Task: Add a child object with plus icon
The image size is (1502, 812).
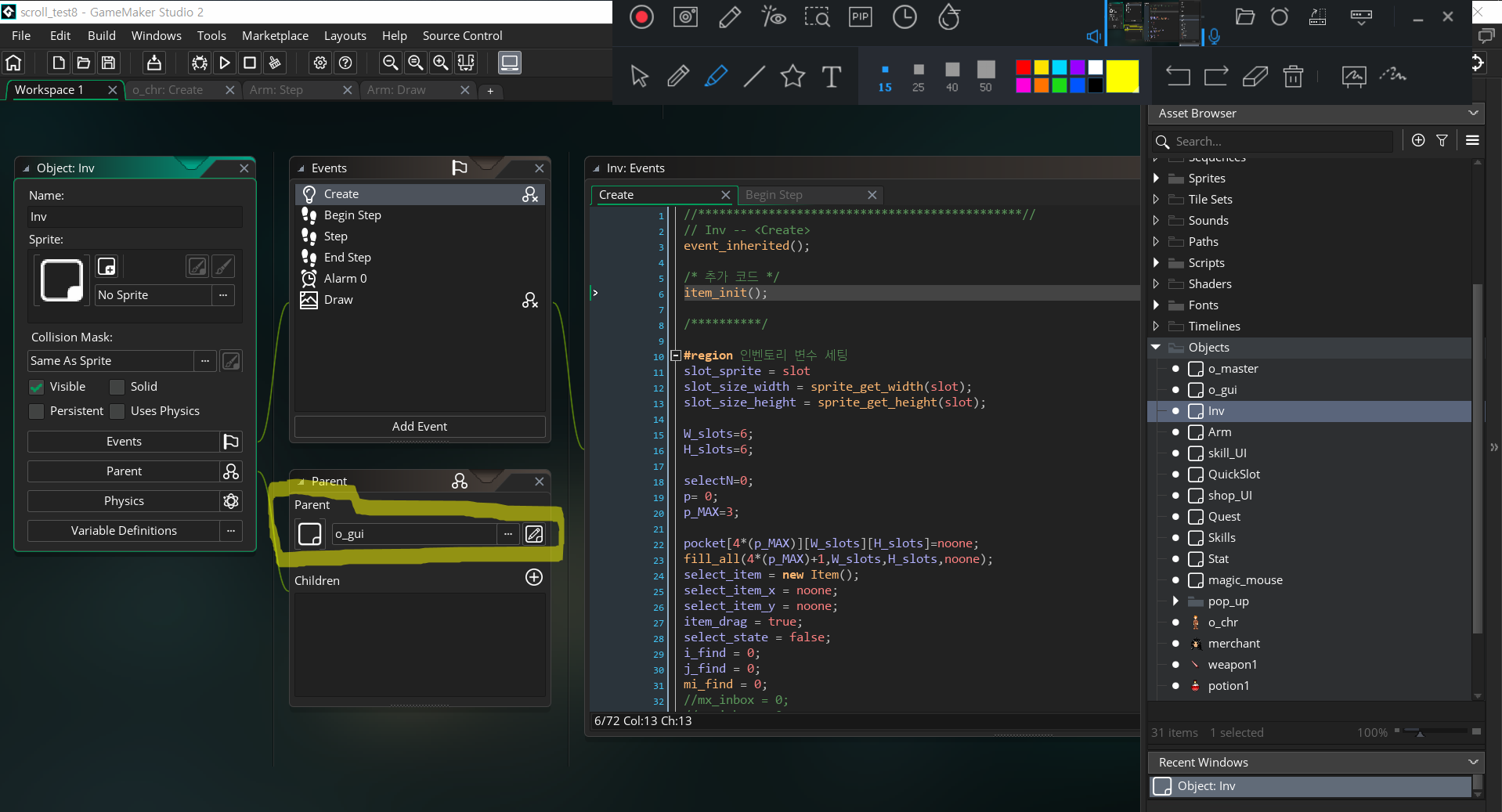Action: pyautogui.click(x=534, y=578)
